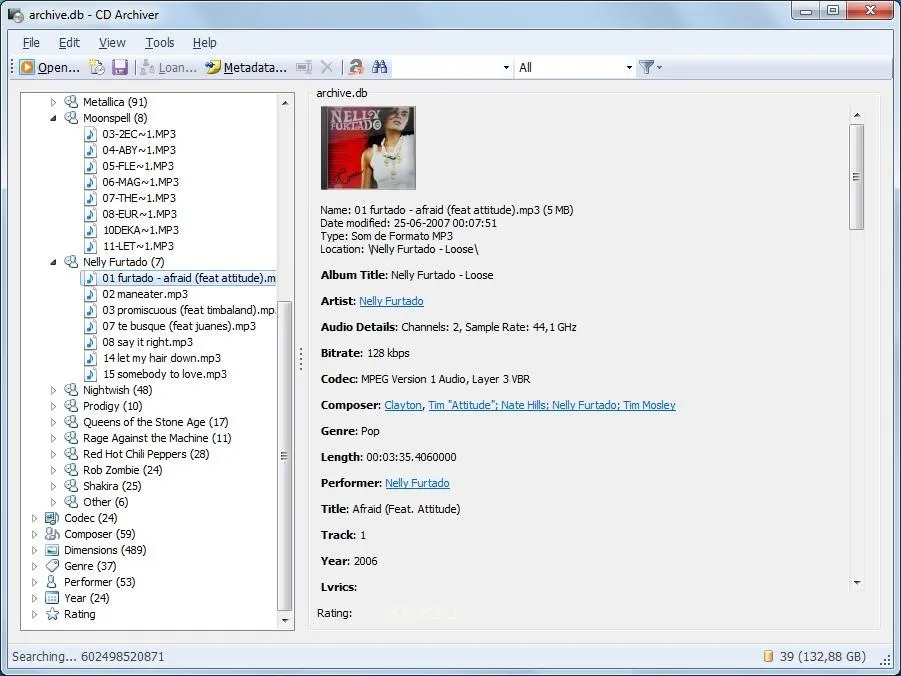The image size is (901, 676).
Task: Open the View menu
Action: point(111,43)
